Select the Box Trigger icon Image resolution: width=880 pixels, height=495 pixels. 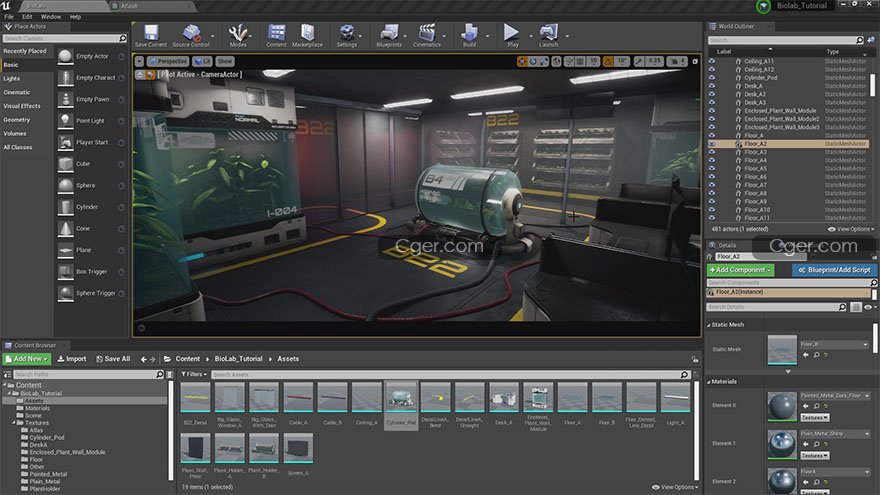66,272
